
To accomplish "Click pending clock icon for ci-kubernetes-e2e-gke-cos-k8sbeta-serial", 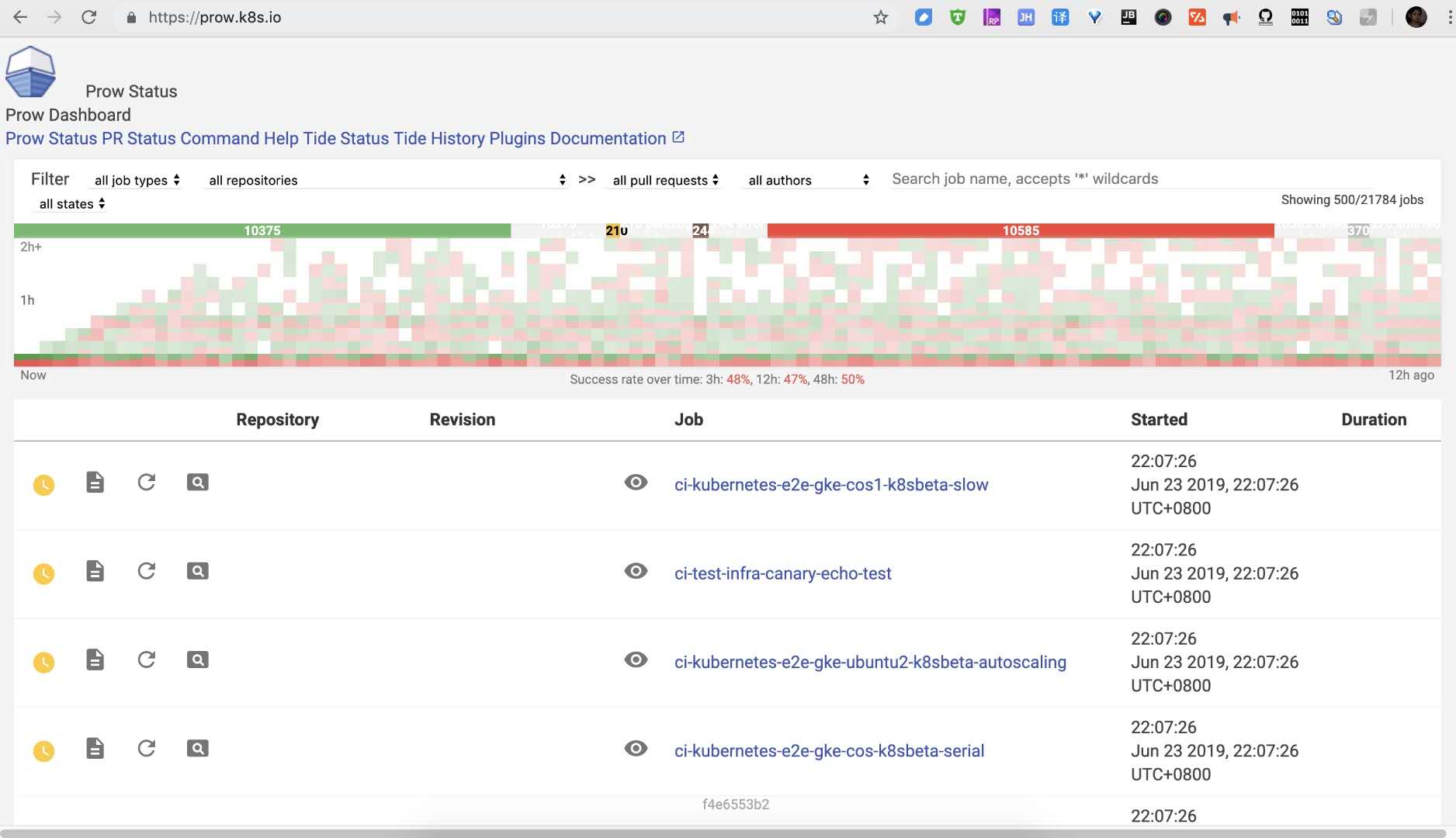I will (x=43, y=751).
